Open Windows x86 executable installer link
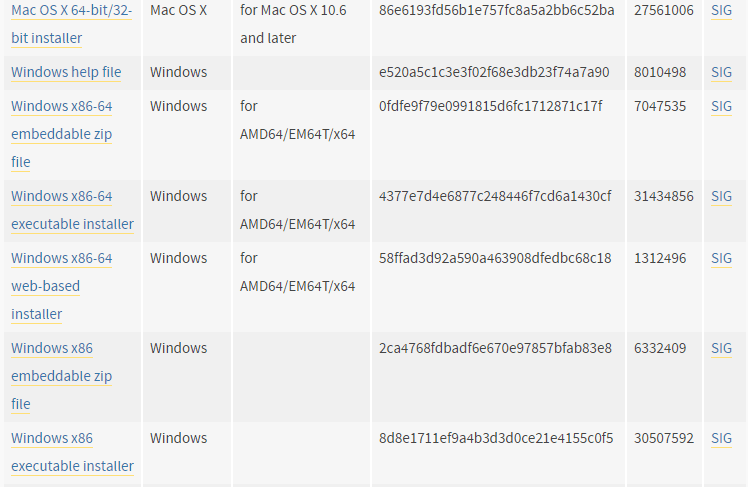The image size is (748, 487). (x=73, y=452)
